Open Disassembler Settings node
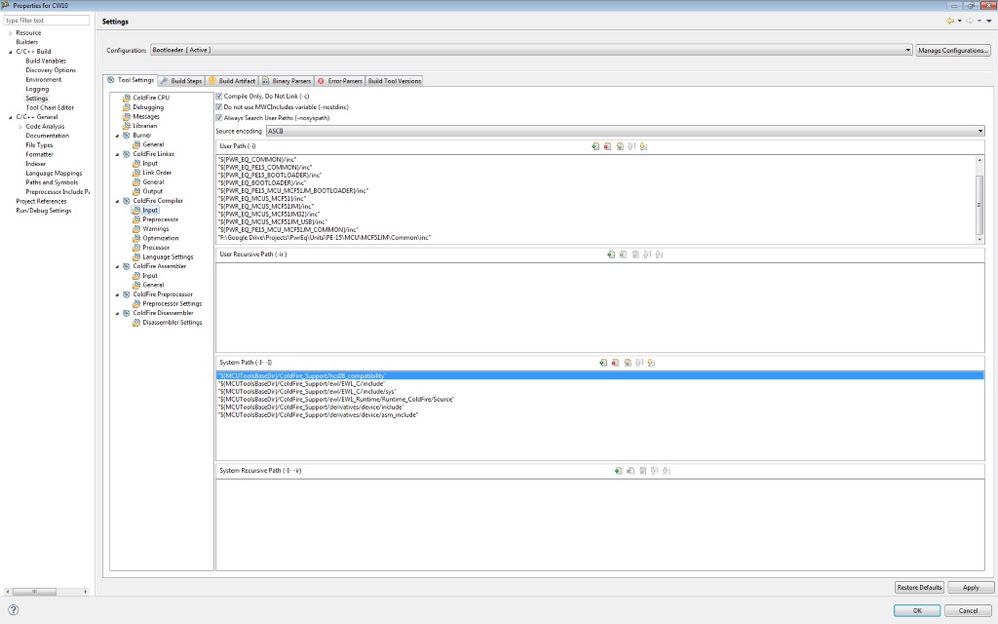The height and width of the screenshot is (624, 998). tap(172, 323)
